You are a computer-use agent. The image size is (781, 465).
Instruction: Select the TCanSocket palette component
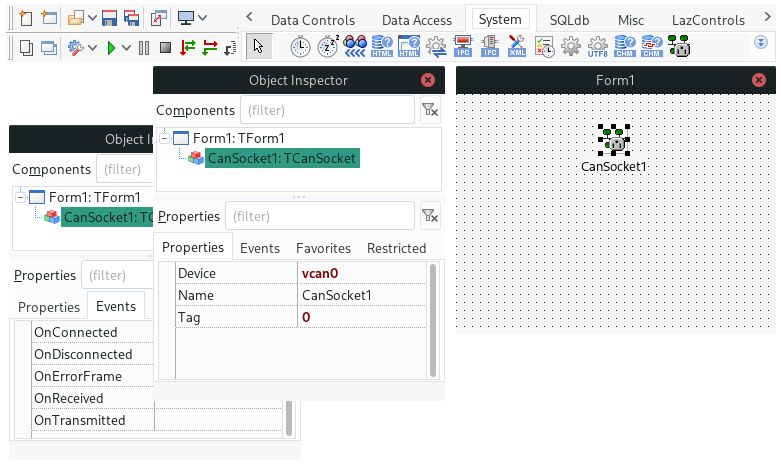click(x=678, y=46)
